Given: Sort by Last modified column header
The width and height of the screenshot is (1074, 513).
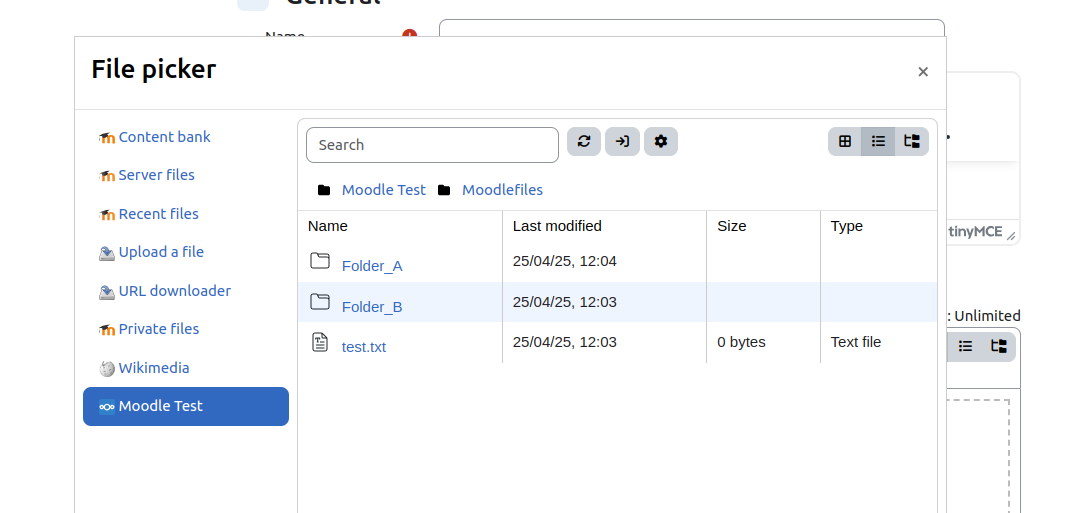Looking at the screenshot, I should pos(557,226).
